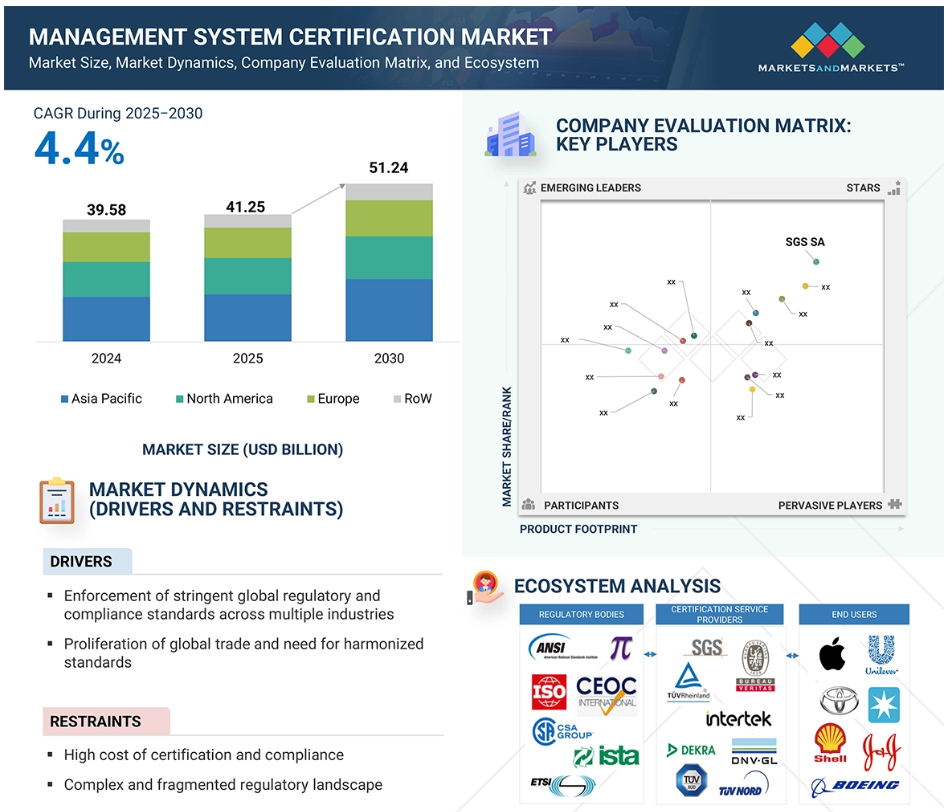Viewport: 951px width, 812px height.
Task: Click 'Complex and fragmented regulatory landscape' text
Action: [x=223, y=784]
